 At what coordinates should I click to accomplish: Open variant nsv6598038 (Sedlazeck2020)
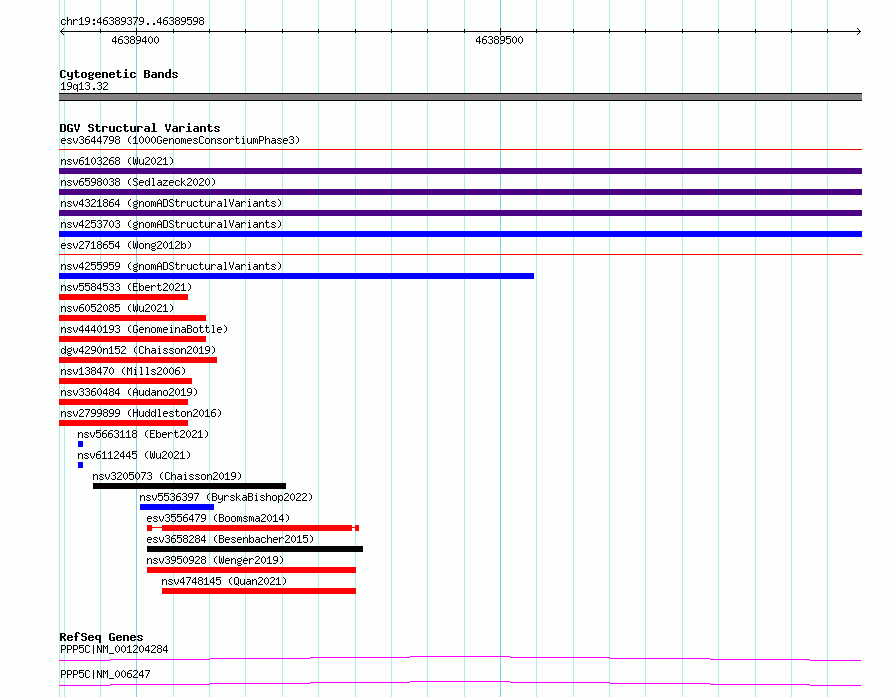138,182
